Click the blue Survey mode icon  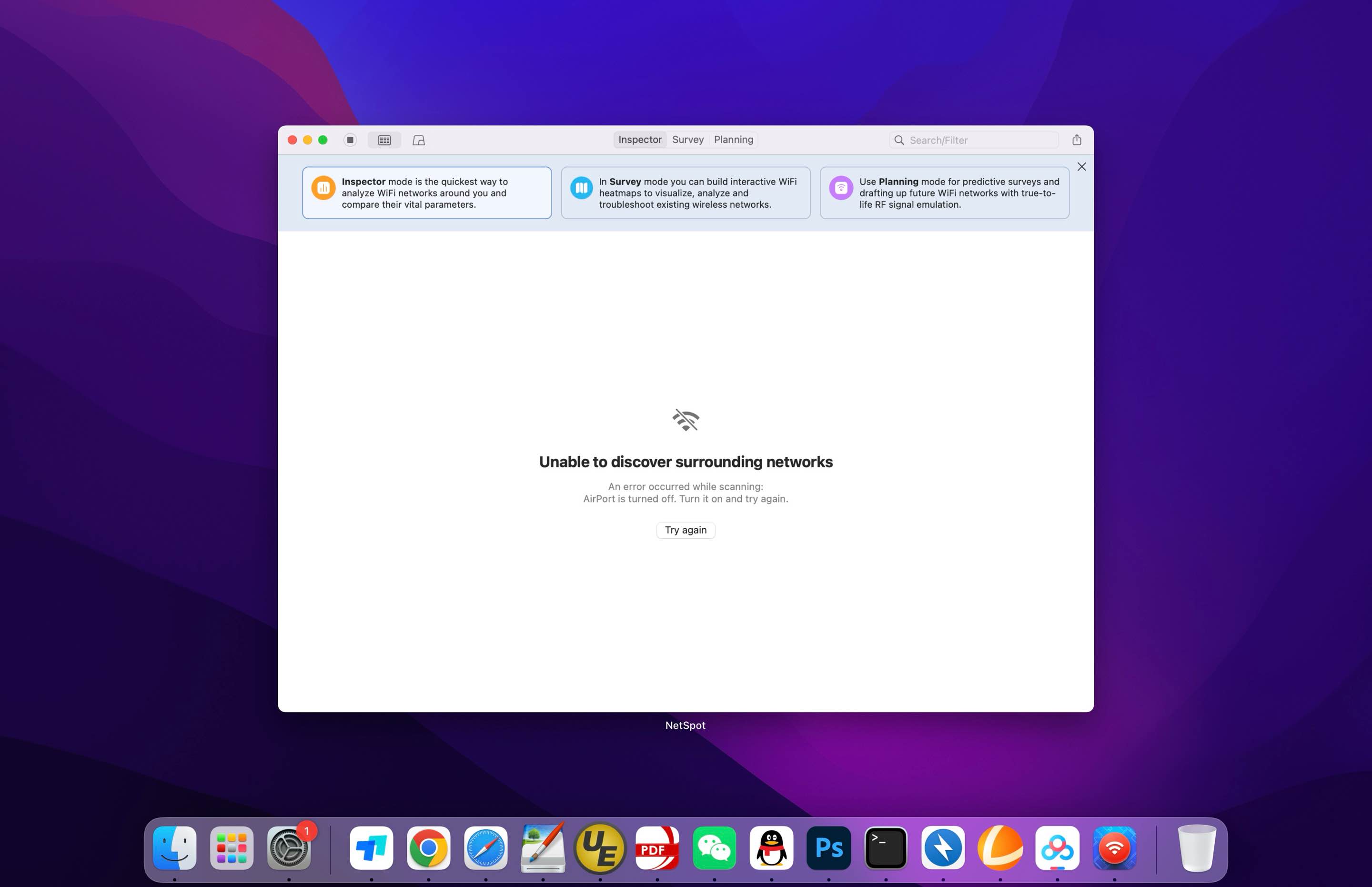tap(582, 188)
